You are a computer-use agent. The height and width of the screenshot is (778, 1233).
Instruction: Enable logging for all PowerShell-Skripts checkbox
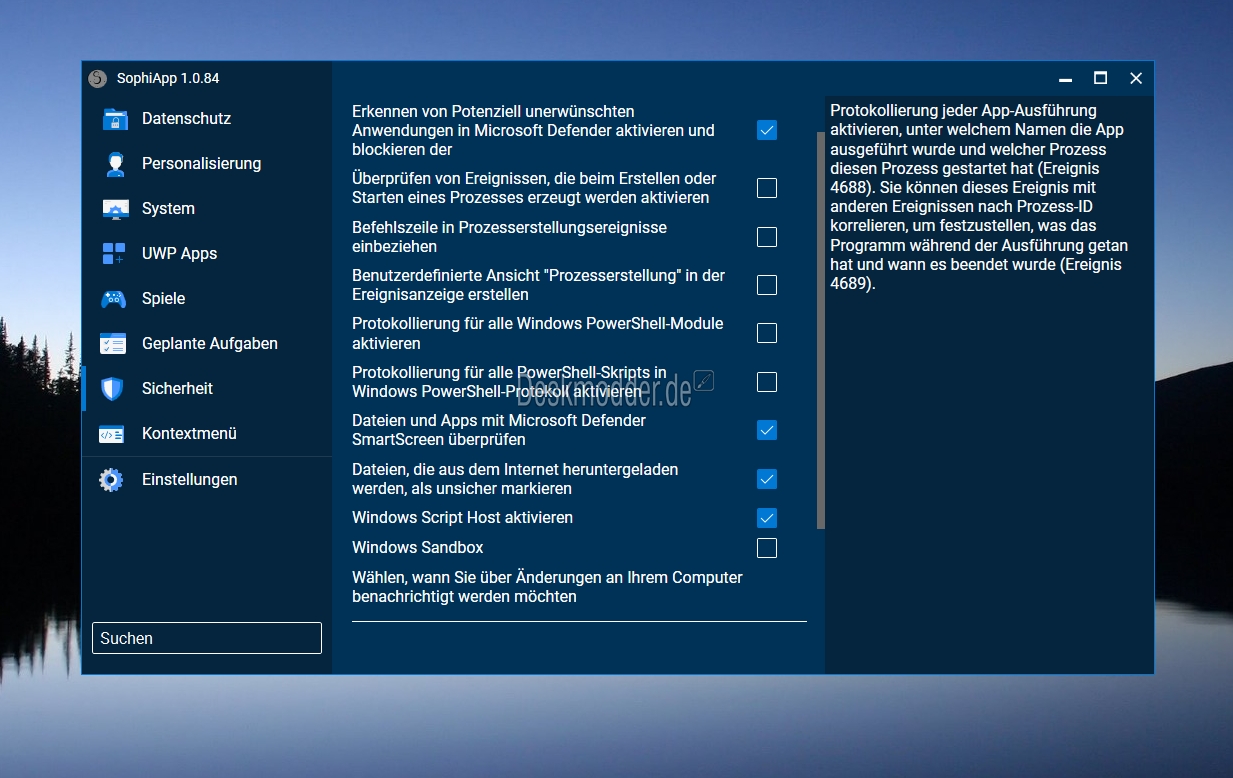[767, 382]
